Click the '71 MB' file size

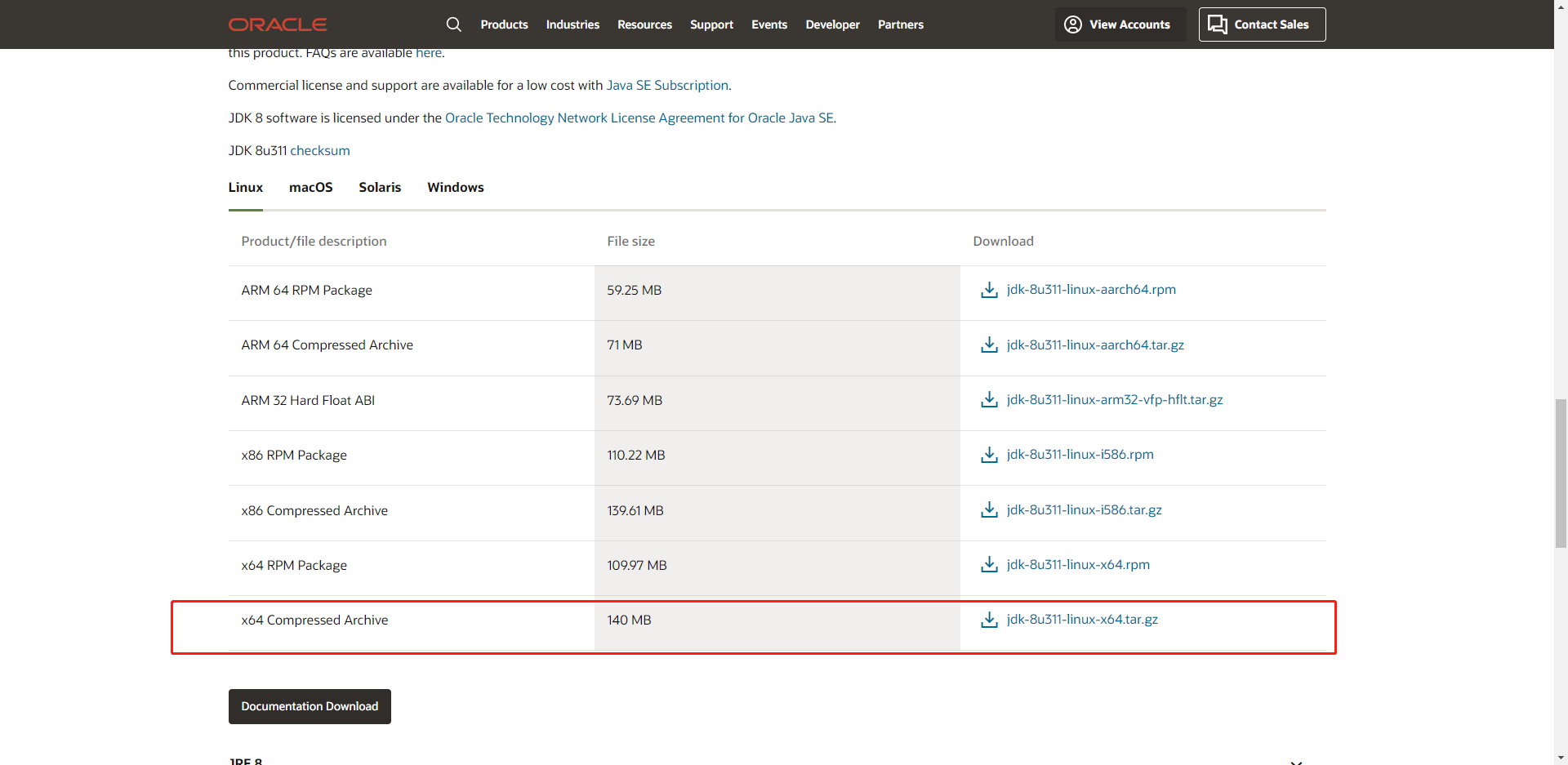click(624, 345)
